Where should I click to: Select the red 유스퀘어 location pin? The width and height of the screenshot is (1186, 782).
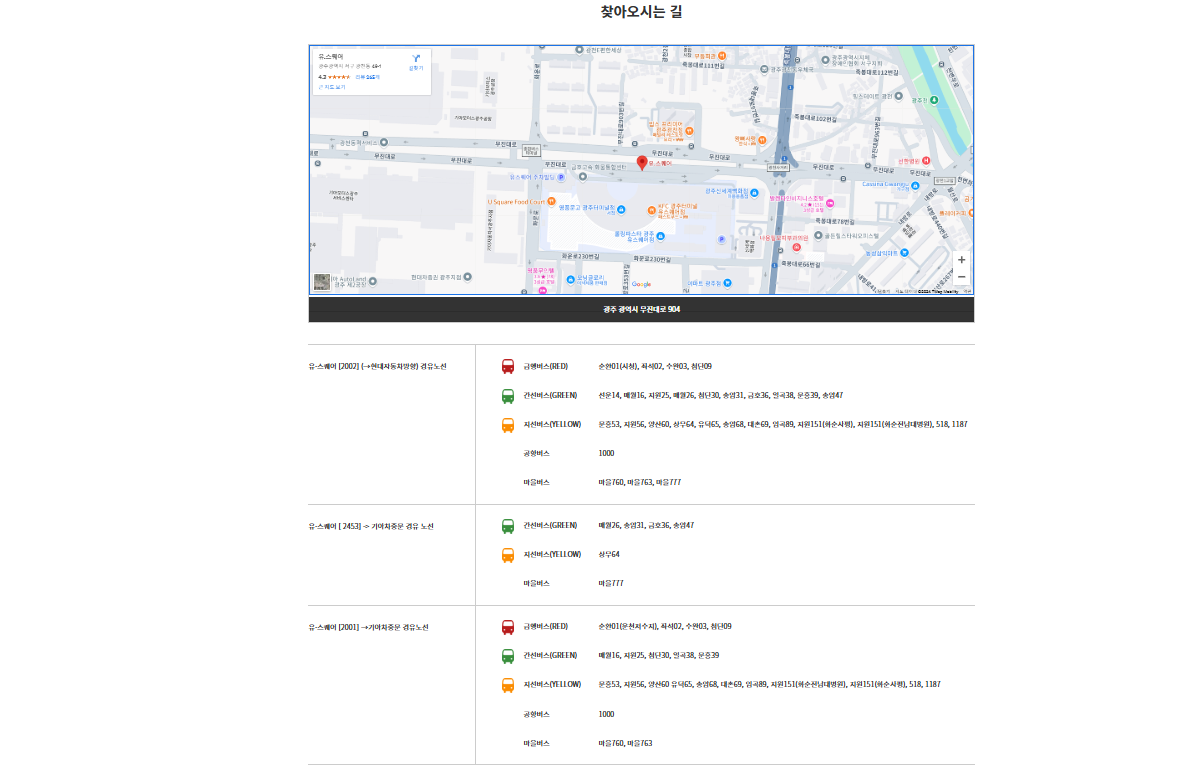(x=642, y=163)
